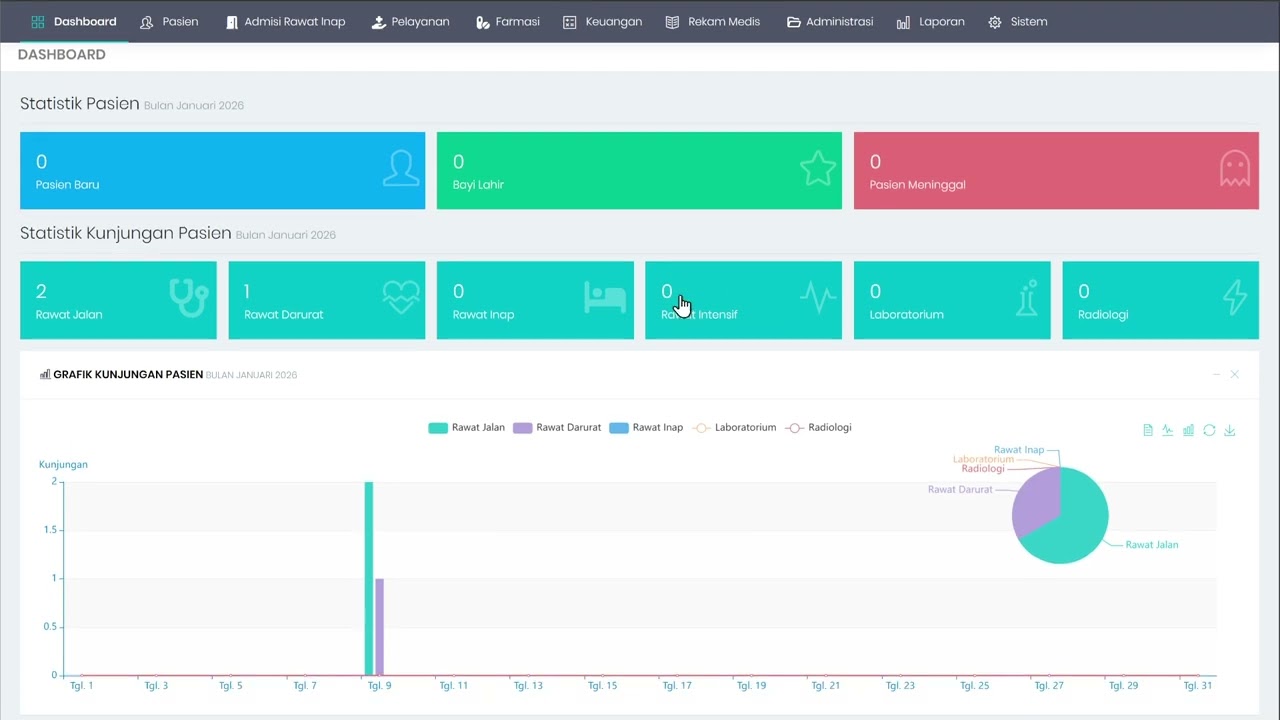
Task: Click stethoscope icon on Rawat Jalan card
Action: pyautogui.click(x=188, y=297)
